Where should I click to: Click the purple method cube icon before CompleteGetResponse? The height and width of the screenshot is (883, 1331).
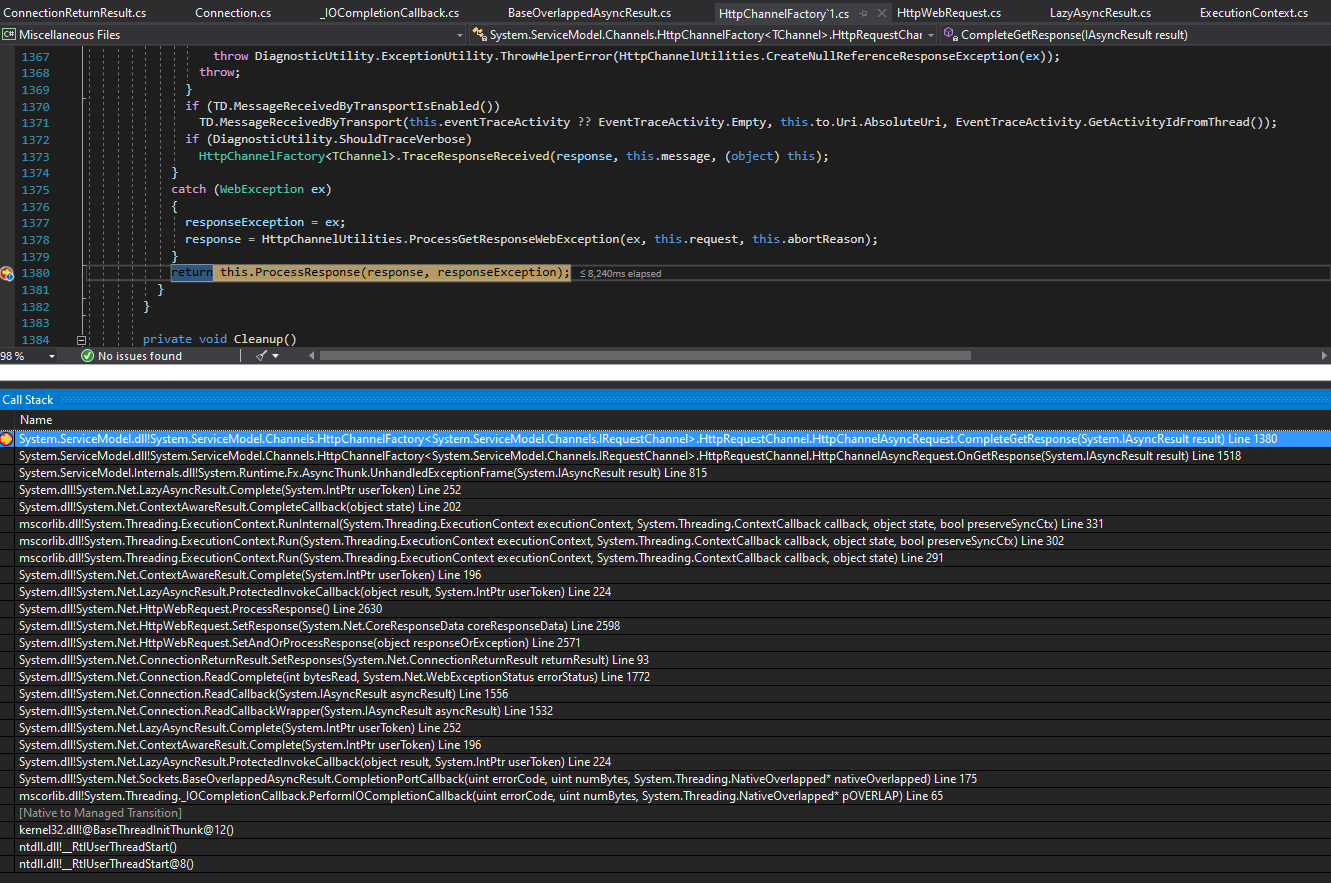pyautogui.click(x=949, y=33)
